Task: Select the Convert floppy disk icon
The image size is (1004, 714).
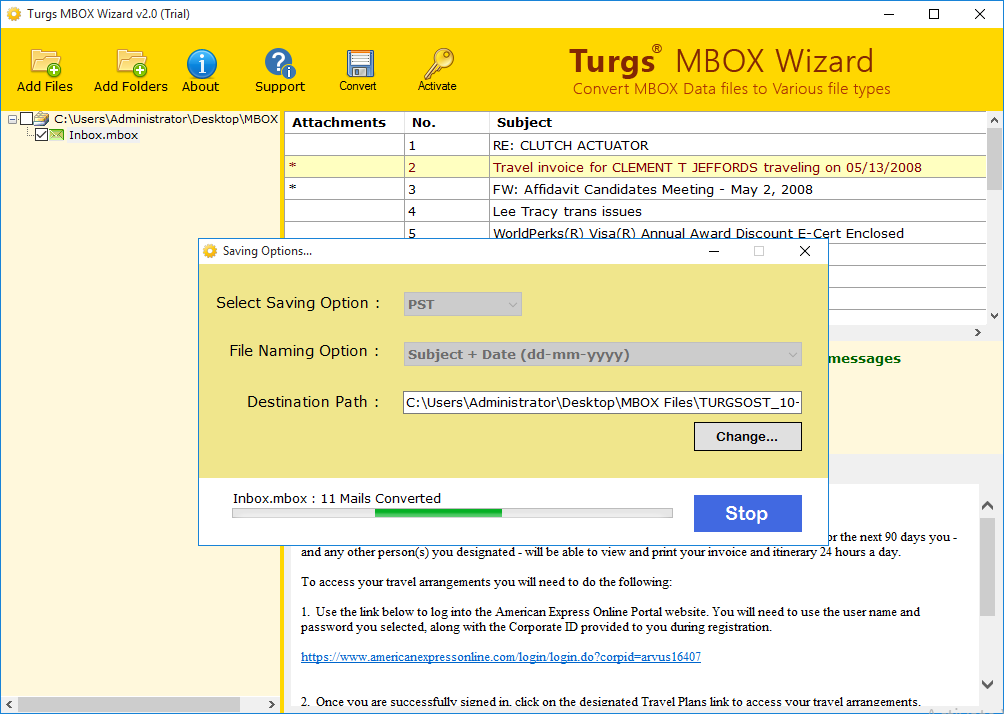Action: 359,64
